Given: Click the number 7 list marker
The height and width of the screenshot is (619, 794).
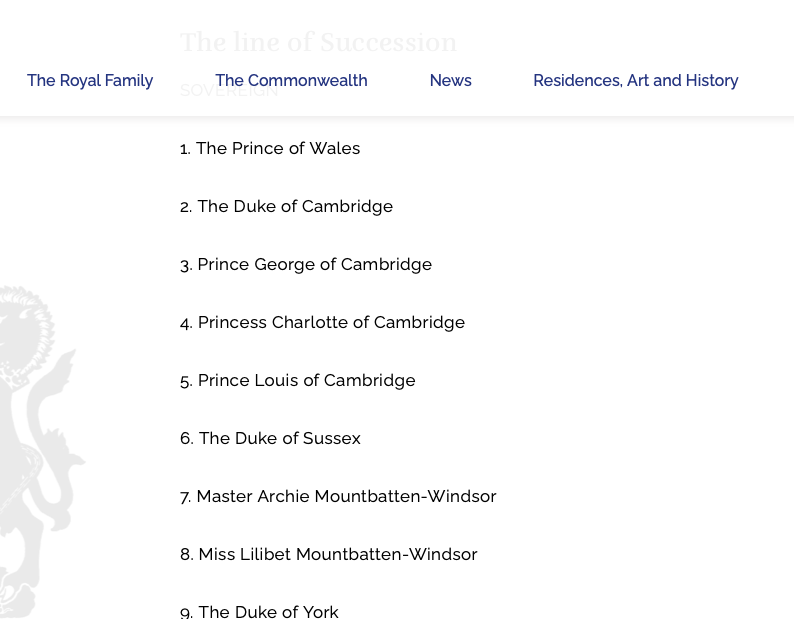Looking at the screenshot, I should (185, 497).
